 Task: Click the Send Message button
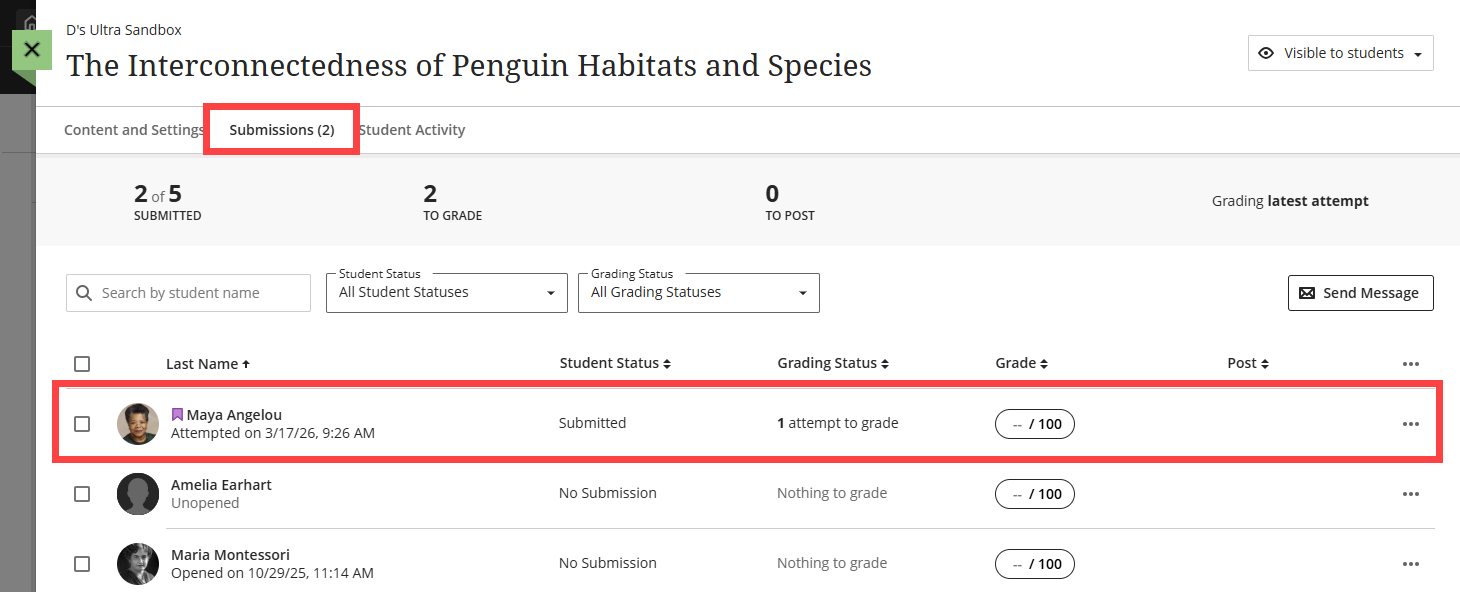tap(1360, 293)
